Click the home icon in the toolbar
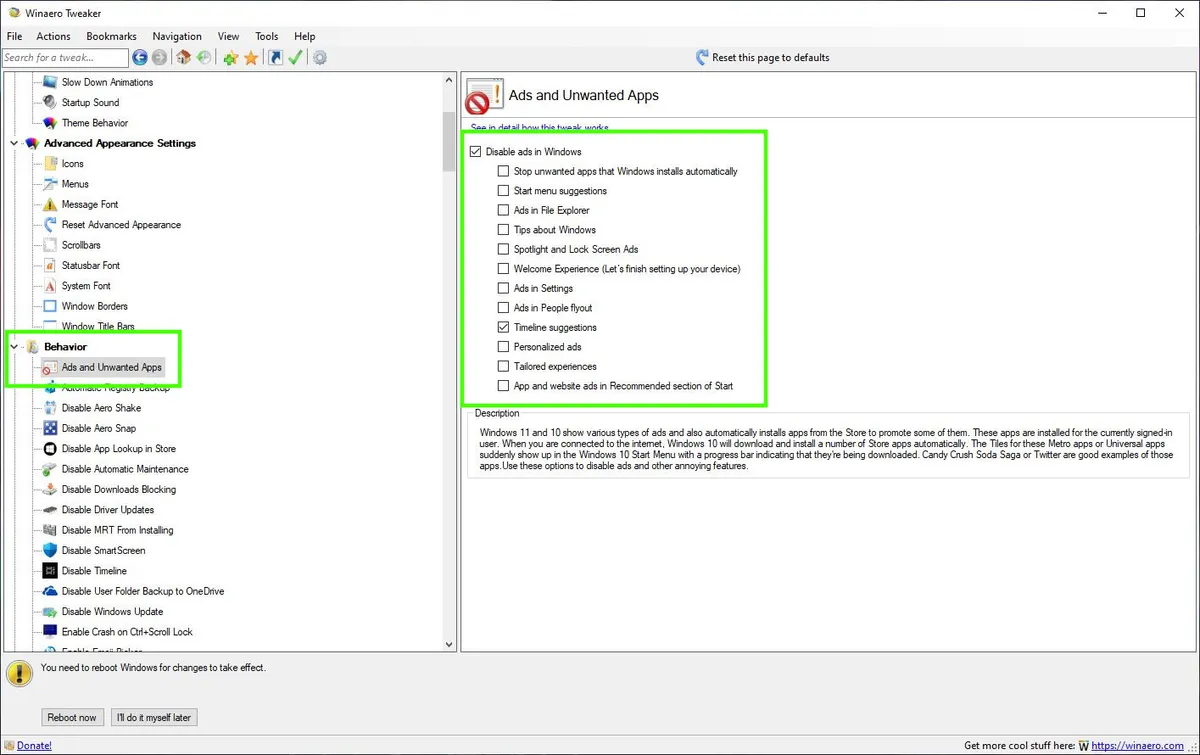The height and width of the screenshot is (755, 1200). click(x=183, y=57)
